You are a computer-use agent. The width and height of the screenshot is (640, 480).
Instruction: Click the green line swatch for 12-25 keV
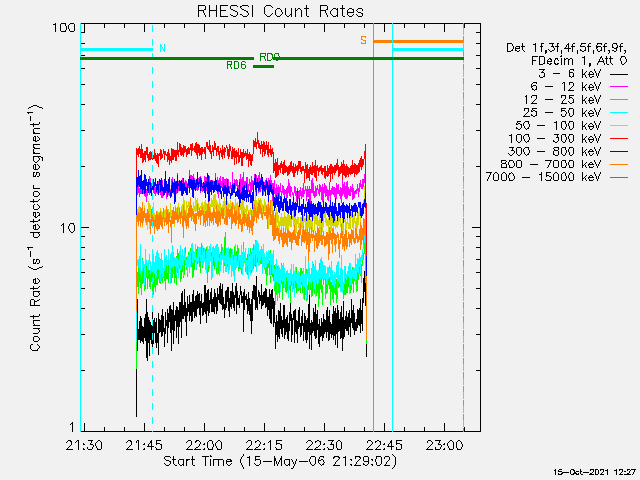[x=619, y=100]
